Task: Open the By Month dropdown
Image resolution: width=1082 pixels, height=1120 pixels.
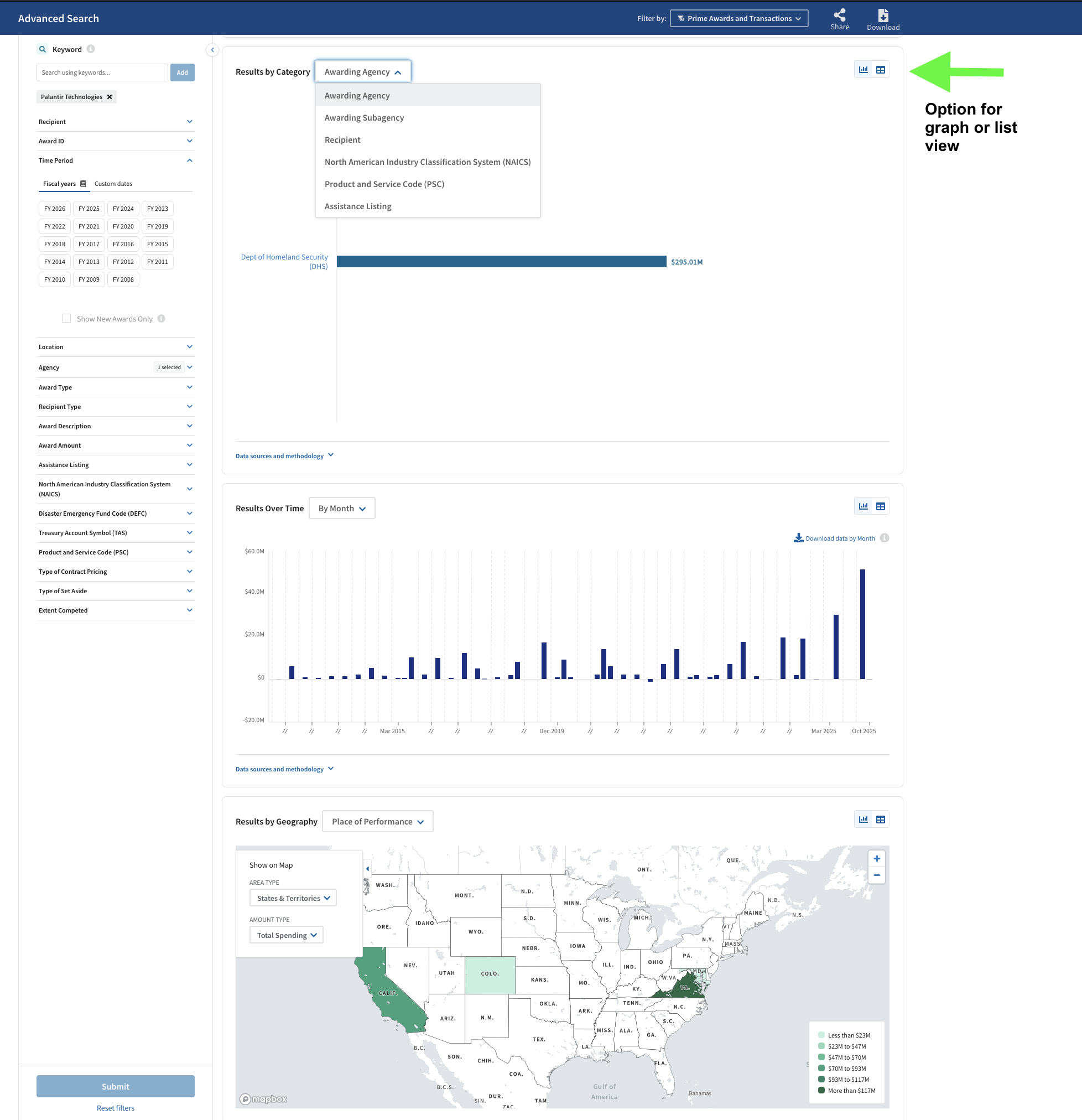Action: [x=342, y=508]
